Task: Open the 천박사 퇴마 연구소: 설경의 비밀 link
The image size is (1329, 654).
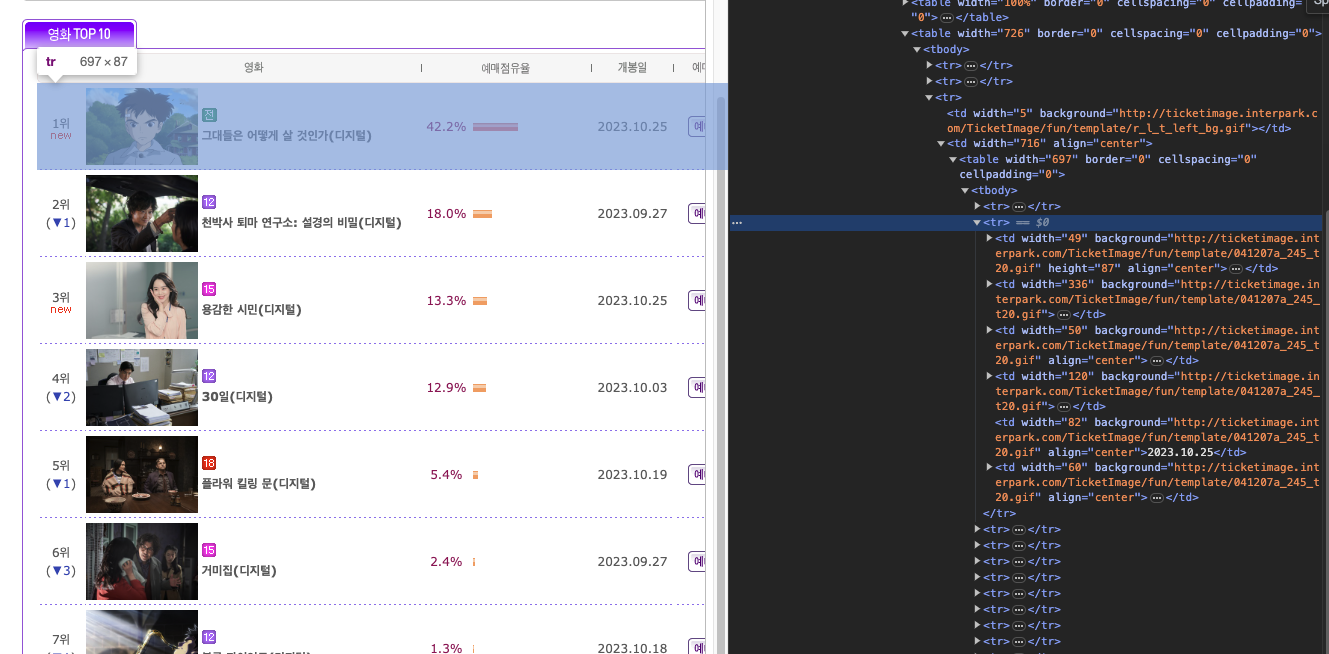Action: [x=301, y=222]
